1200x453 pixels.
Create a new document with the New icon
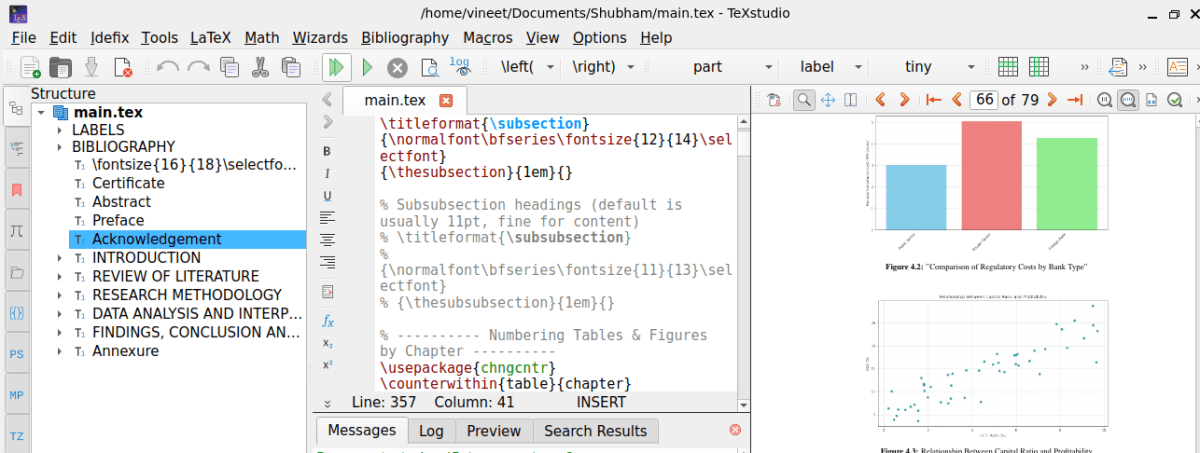[x=31, y=67]
